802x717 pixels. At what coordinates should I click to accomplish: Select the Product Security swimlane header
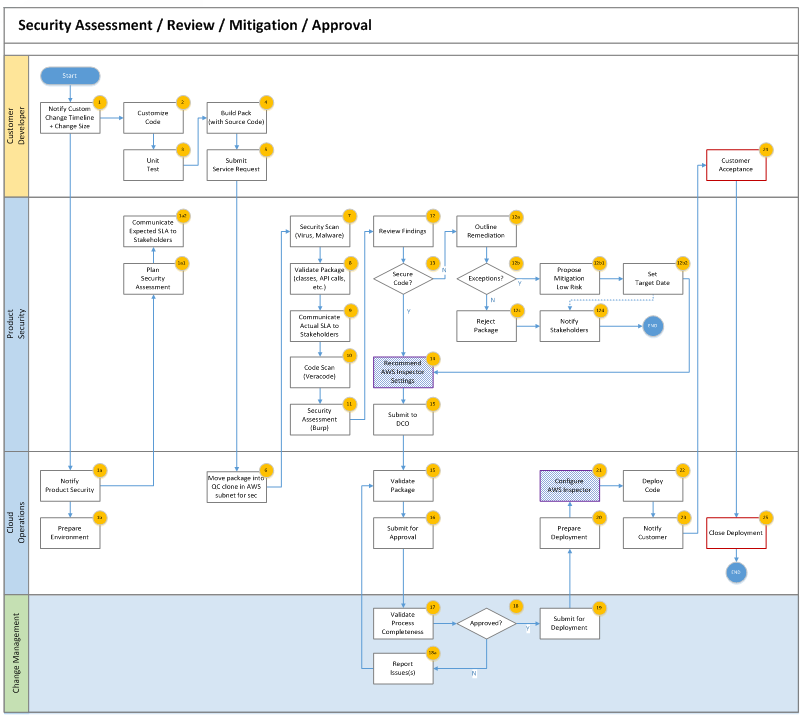coord(16,323)
